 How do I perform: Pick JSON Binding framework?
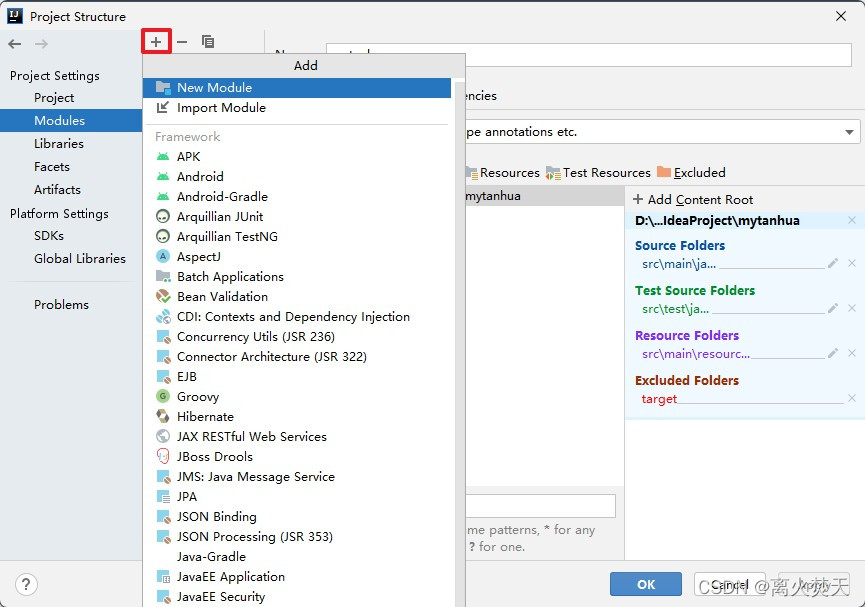pos(297,517)
